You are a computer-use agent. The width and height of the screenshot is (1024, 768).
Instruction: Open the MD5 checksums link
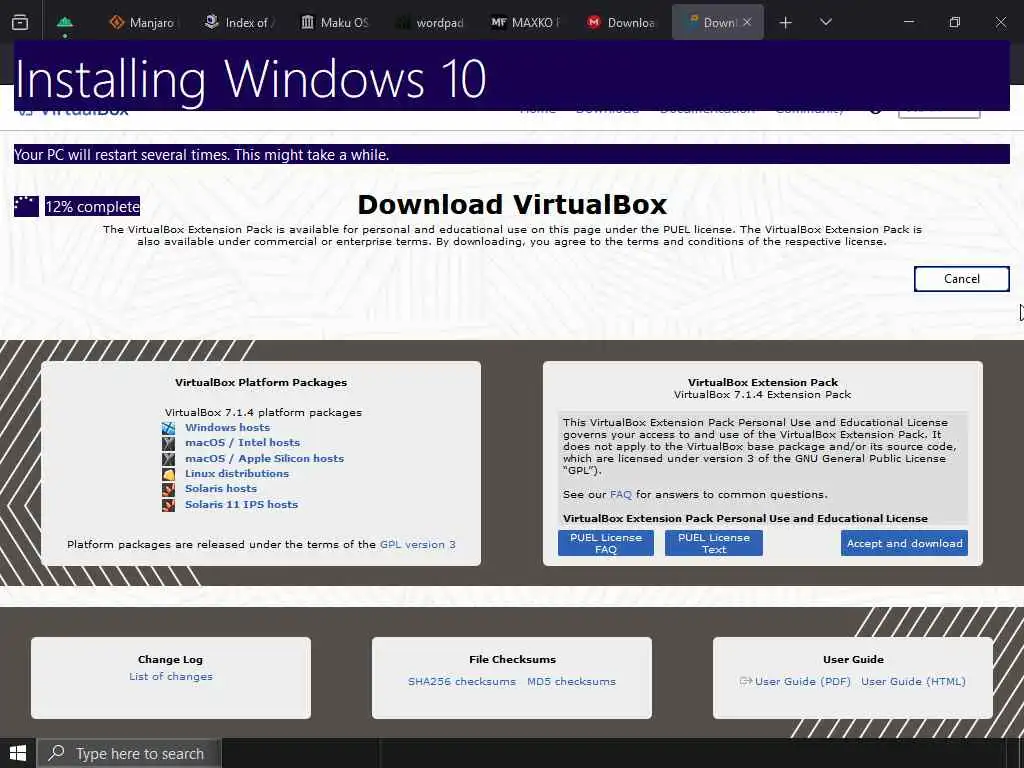click(571, 681)
